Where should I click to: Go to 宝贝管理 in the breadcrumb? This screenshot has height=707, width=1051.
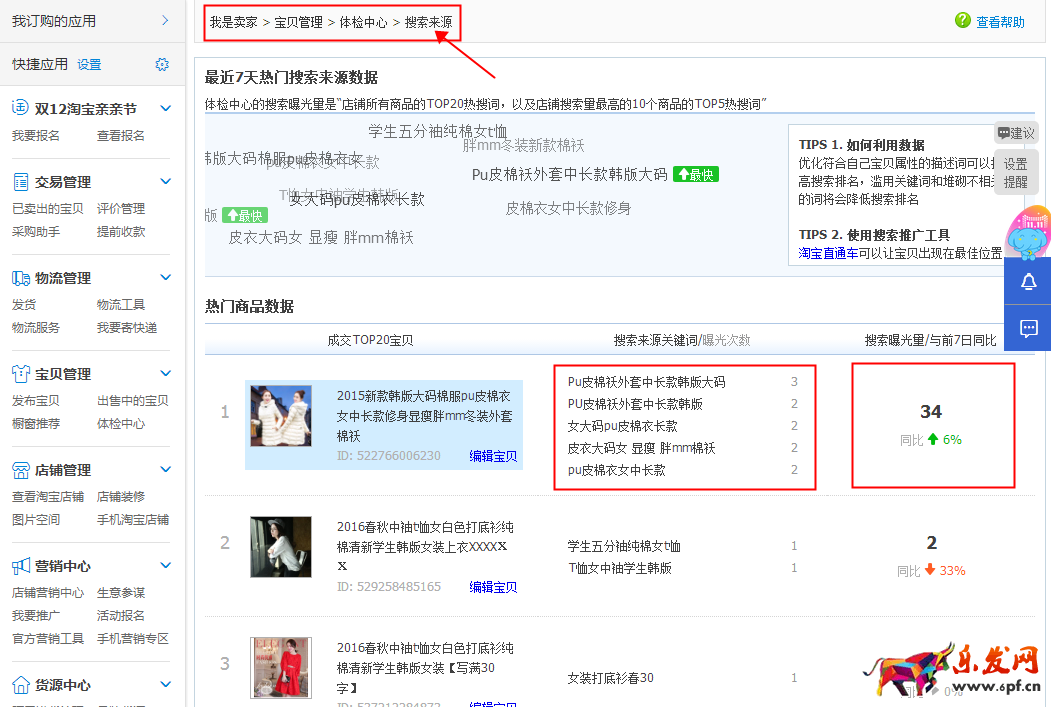[x=298, y=21]
